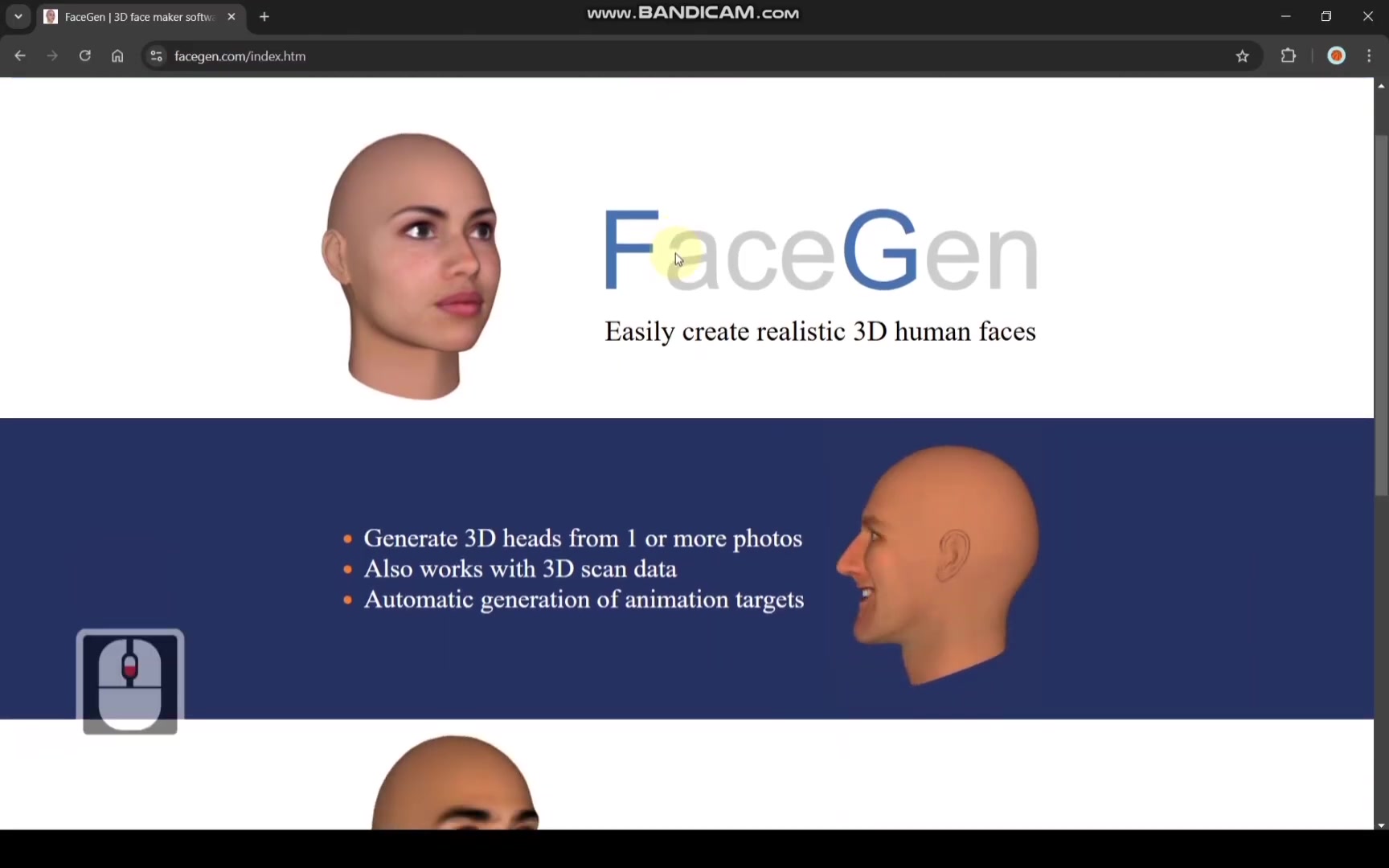This screenshot has width=1389, height=868.
Task: Click the FaceGen logo
Action: tap(821, 250)
